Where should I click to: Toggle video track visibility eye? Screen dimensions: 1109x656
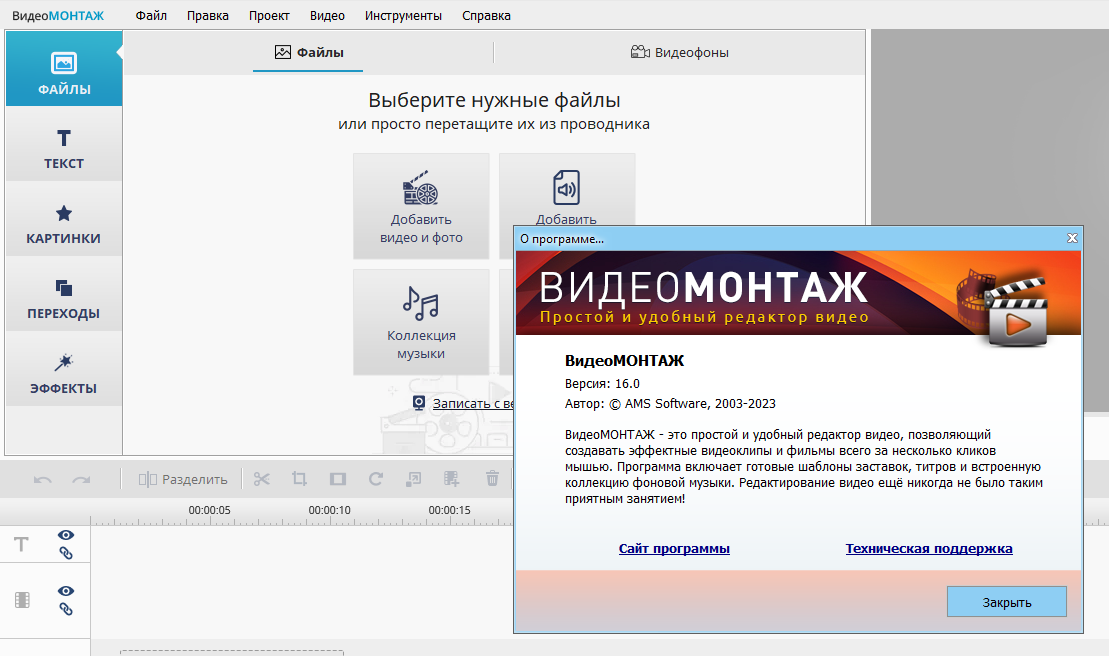(66, 591)
